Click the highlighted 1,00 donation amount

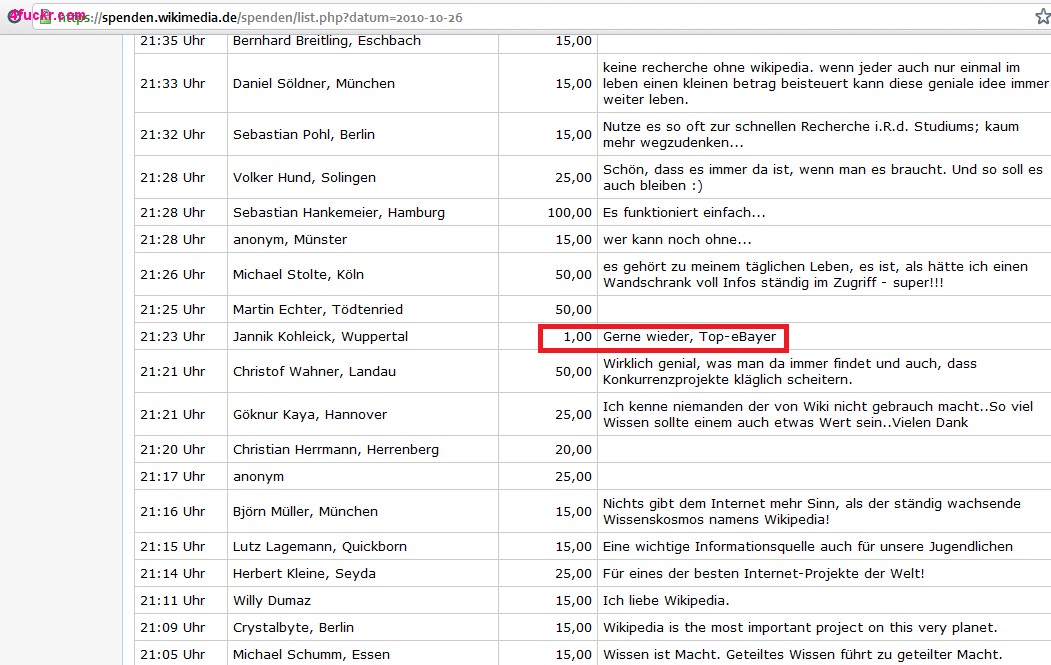coord(577,337)
